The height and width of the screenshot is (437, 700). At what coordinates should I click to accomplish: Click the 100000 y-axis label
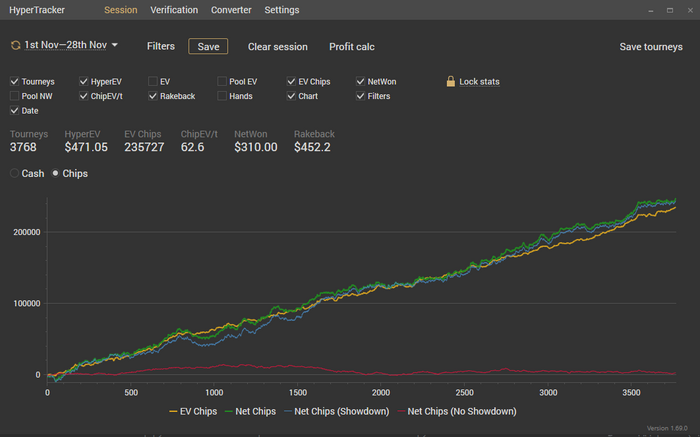click(27, 304)
